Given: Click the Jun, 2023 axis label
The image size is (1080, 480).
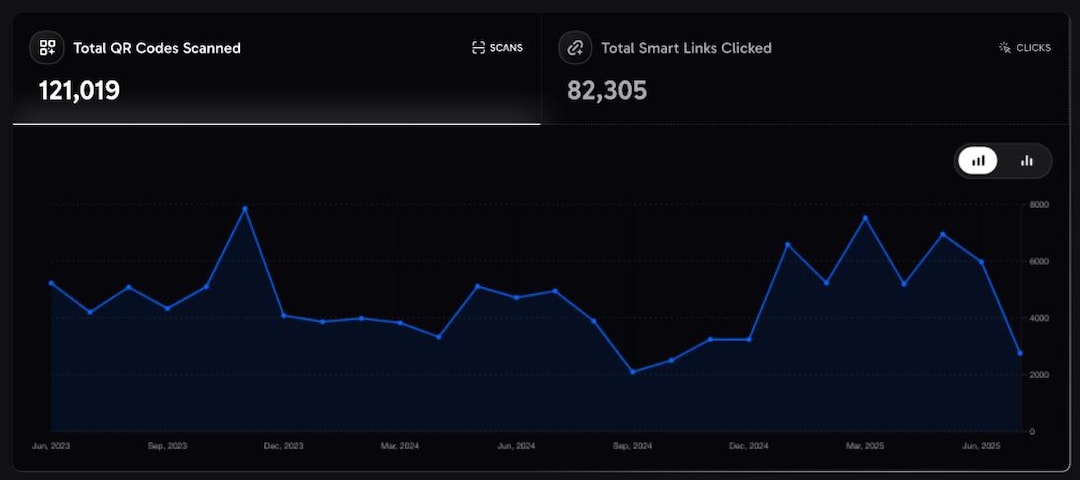Looking at the screenshot, I should pos(51,446).
